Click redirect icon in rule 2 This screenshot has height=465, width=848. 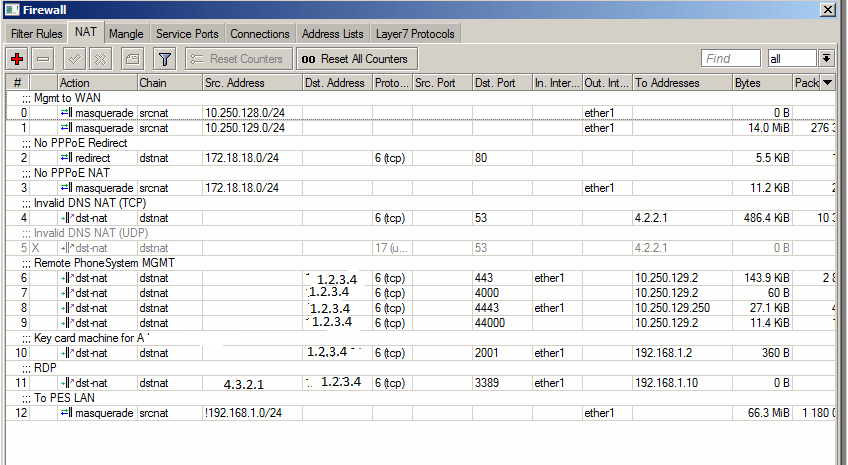click(x=67, y=158)
